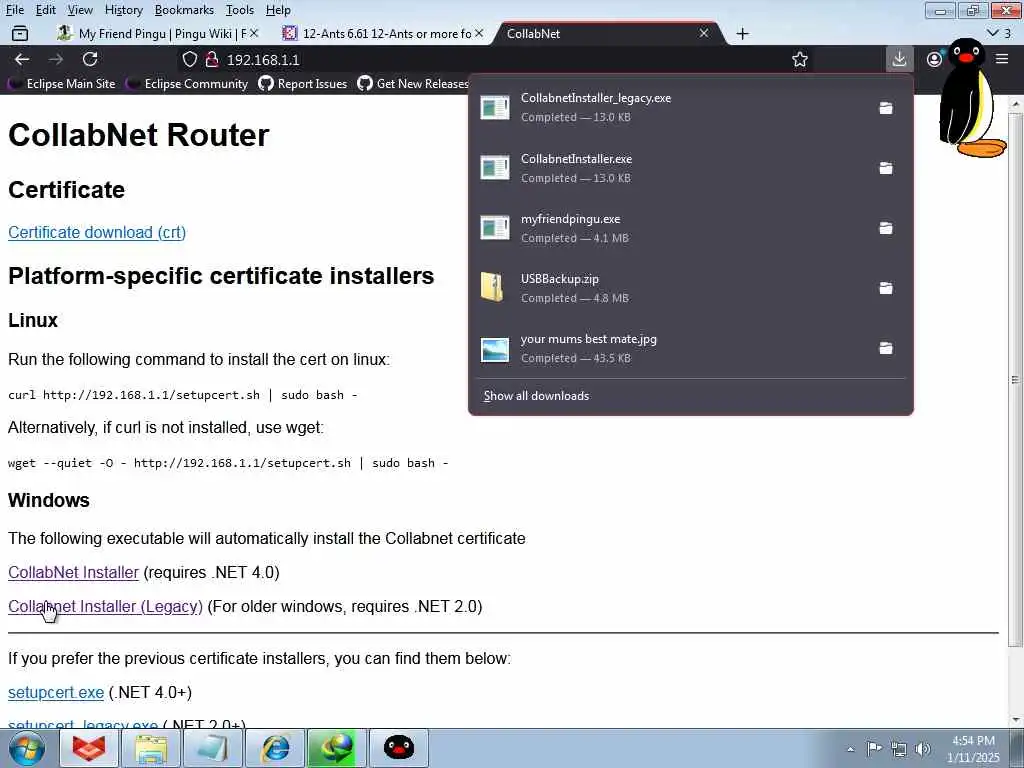Open Eclipse Community bookmark

pos(188,84)
